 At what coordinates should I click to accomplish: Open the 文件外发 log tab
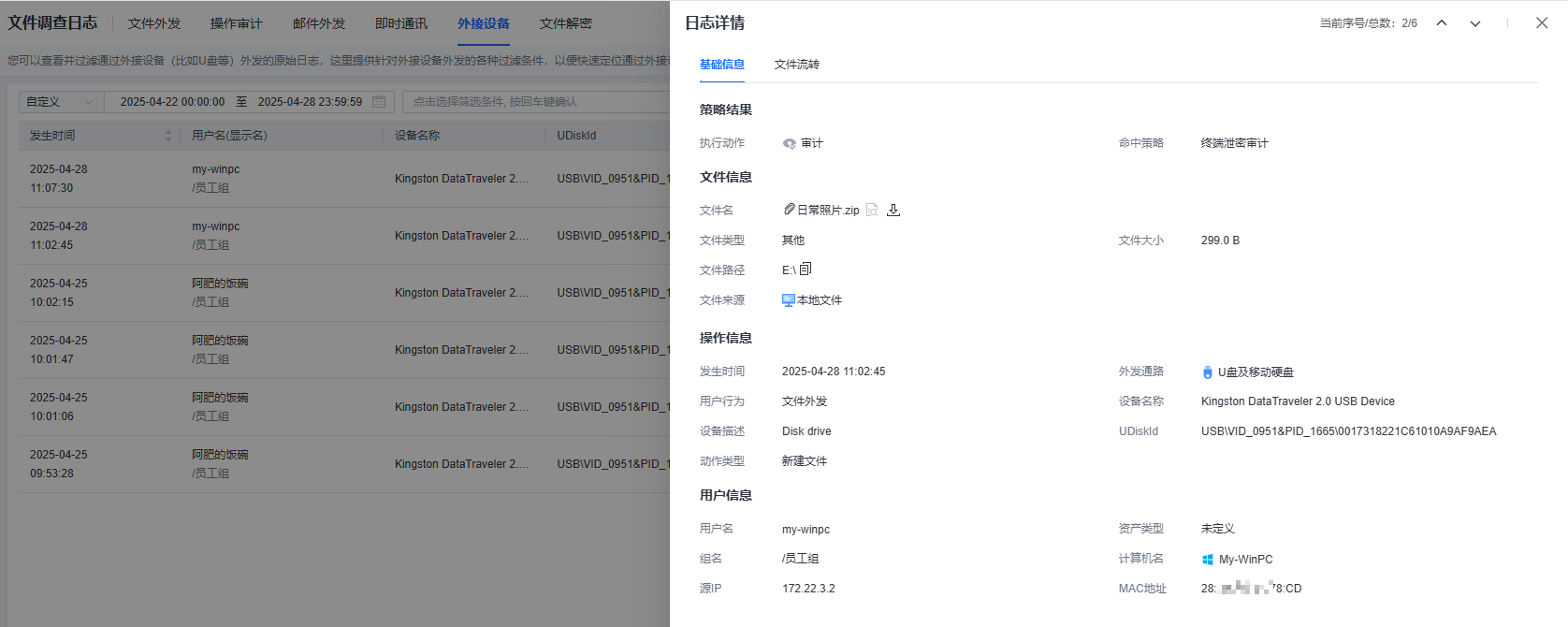(154, 23)
